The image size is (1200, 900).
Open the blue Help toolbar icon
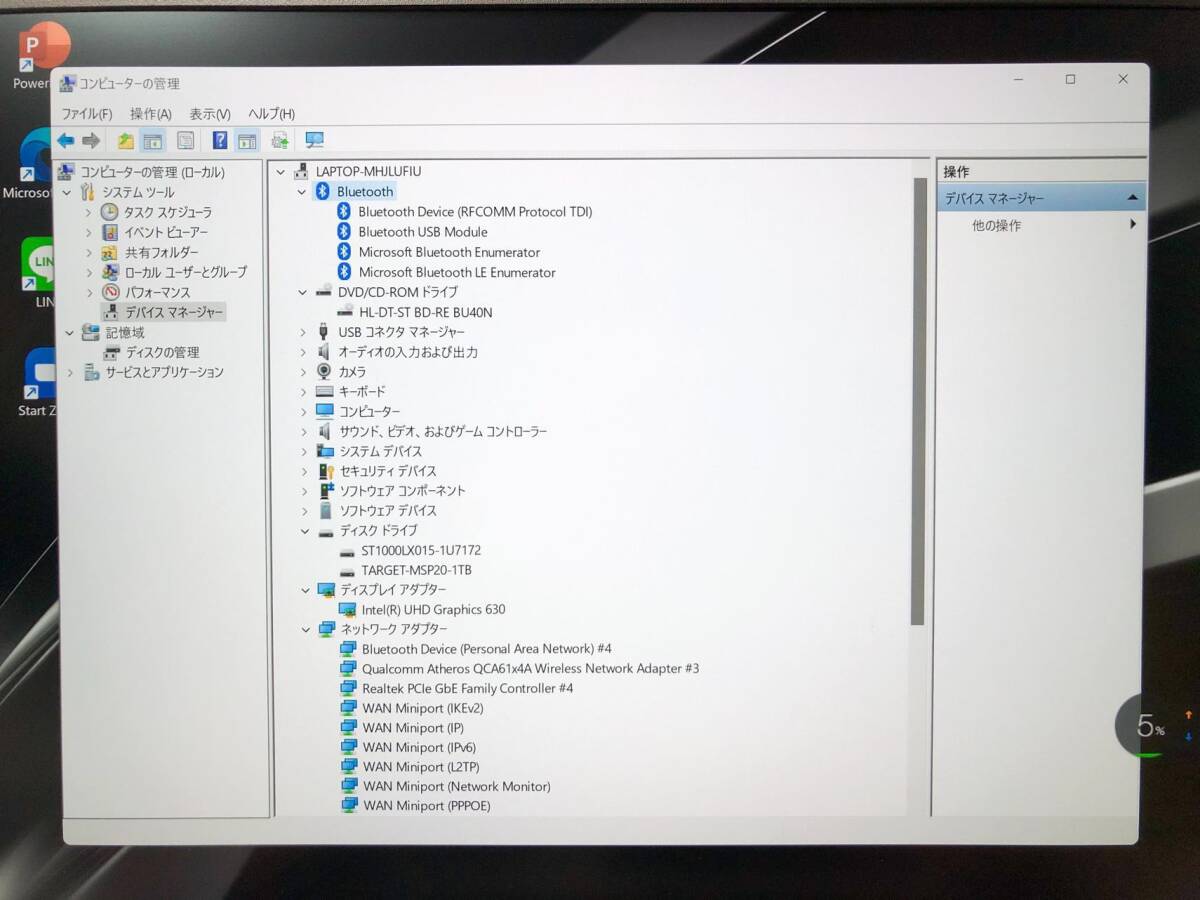click(220, 141)
